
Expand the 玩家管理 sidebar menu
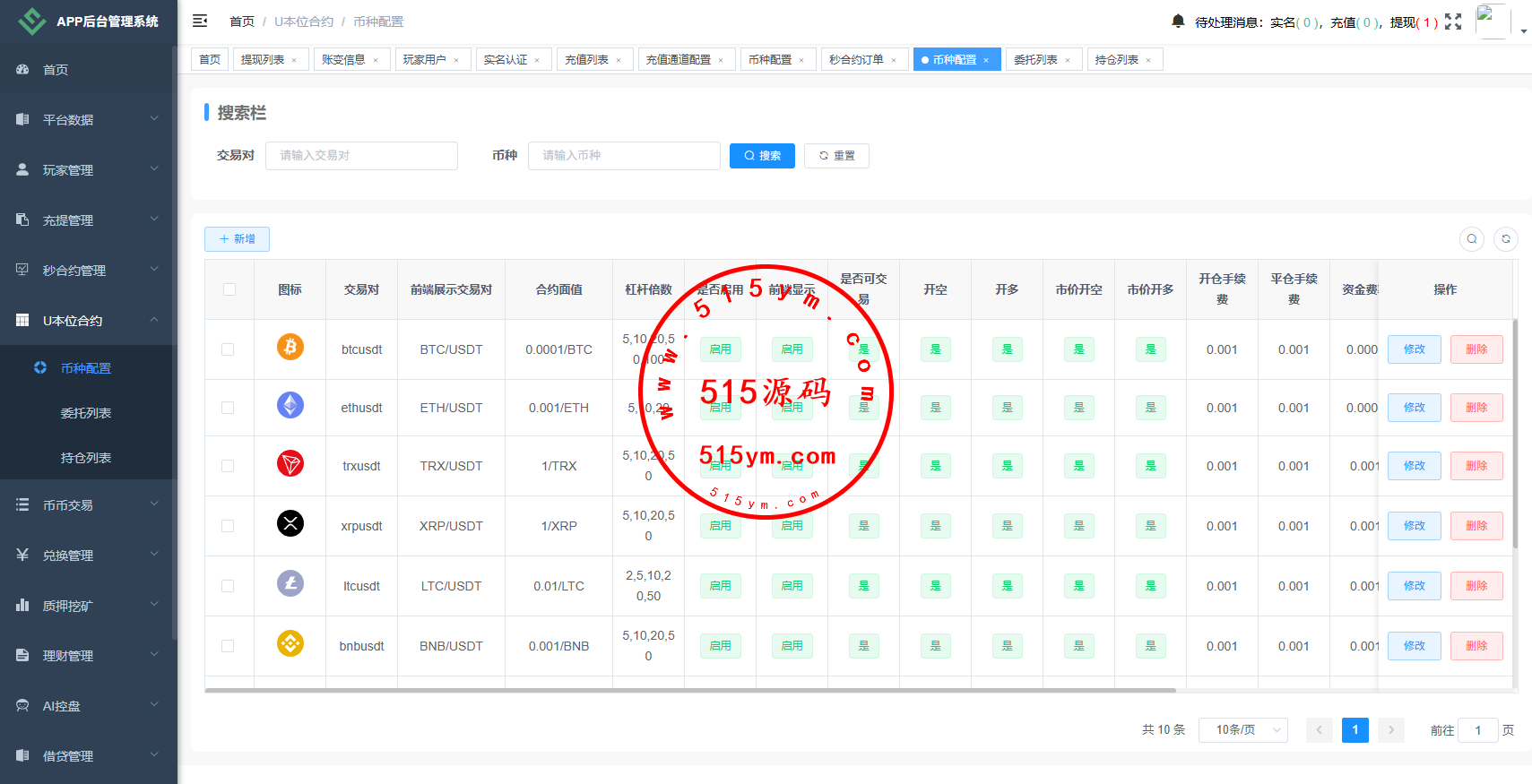88,170
